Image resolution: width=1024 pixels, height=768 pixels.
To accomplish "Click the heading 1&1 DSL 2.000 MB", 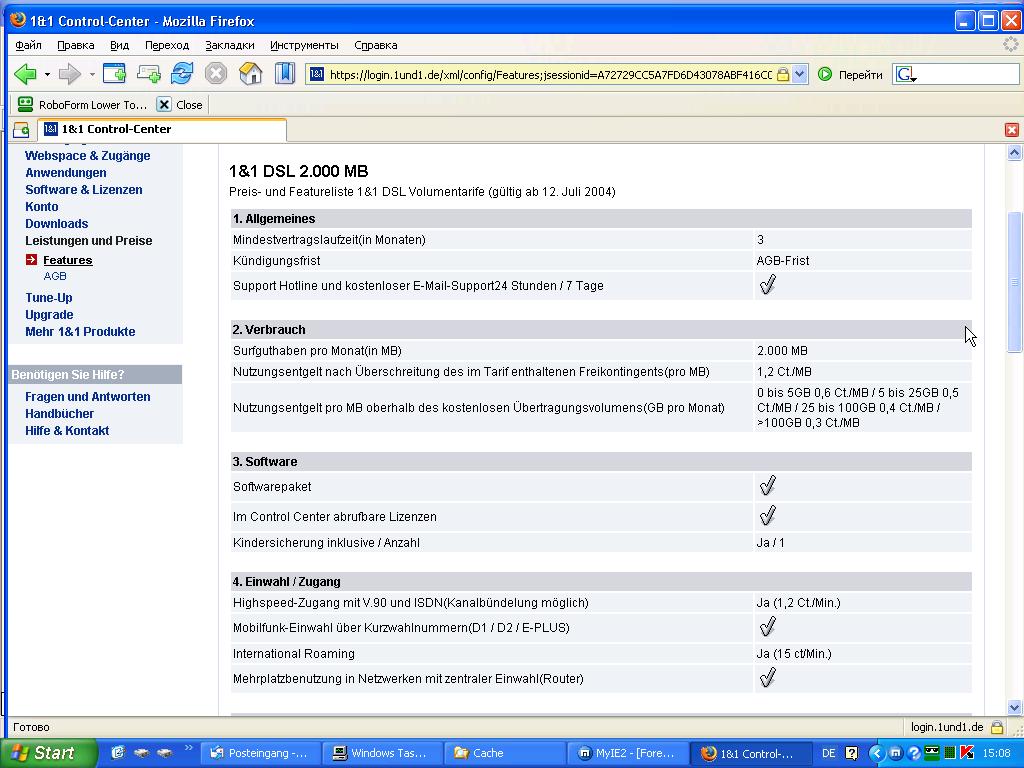I will 298,171.
